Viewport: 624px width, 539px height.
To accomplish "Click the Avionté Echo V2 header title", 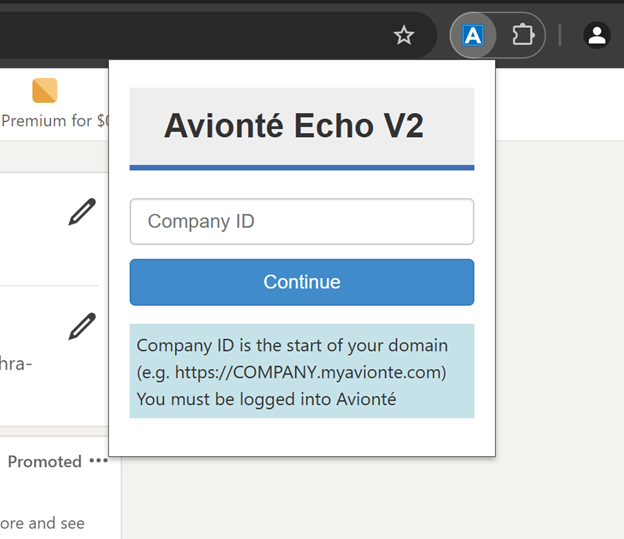I will pos(293,126).
